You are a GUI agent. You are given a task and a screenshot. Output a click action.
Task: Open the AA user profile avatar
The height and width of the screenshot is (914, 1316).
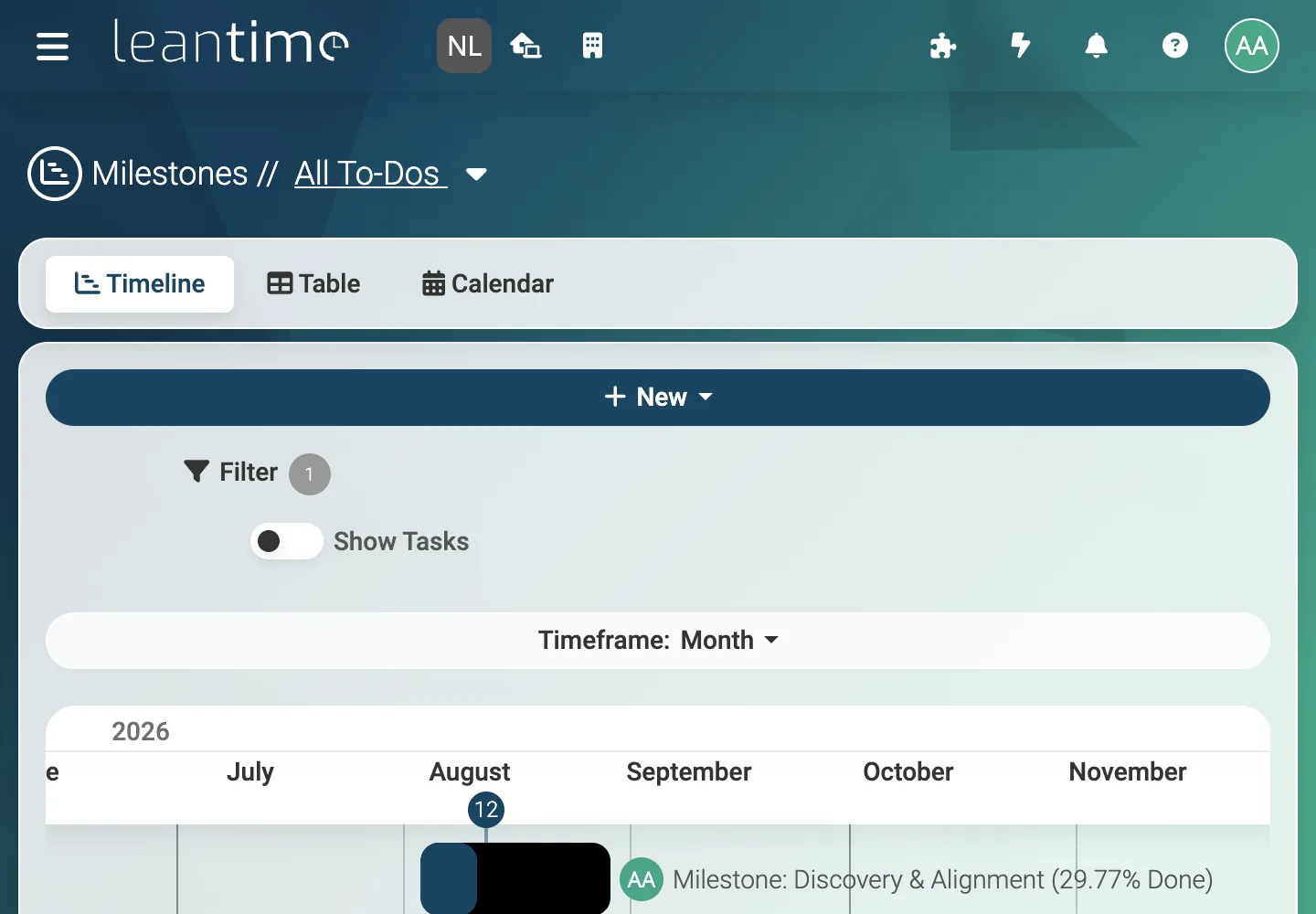point(1251,46)
